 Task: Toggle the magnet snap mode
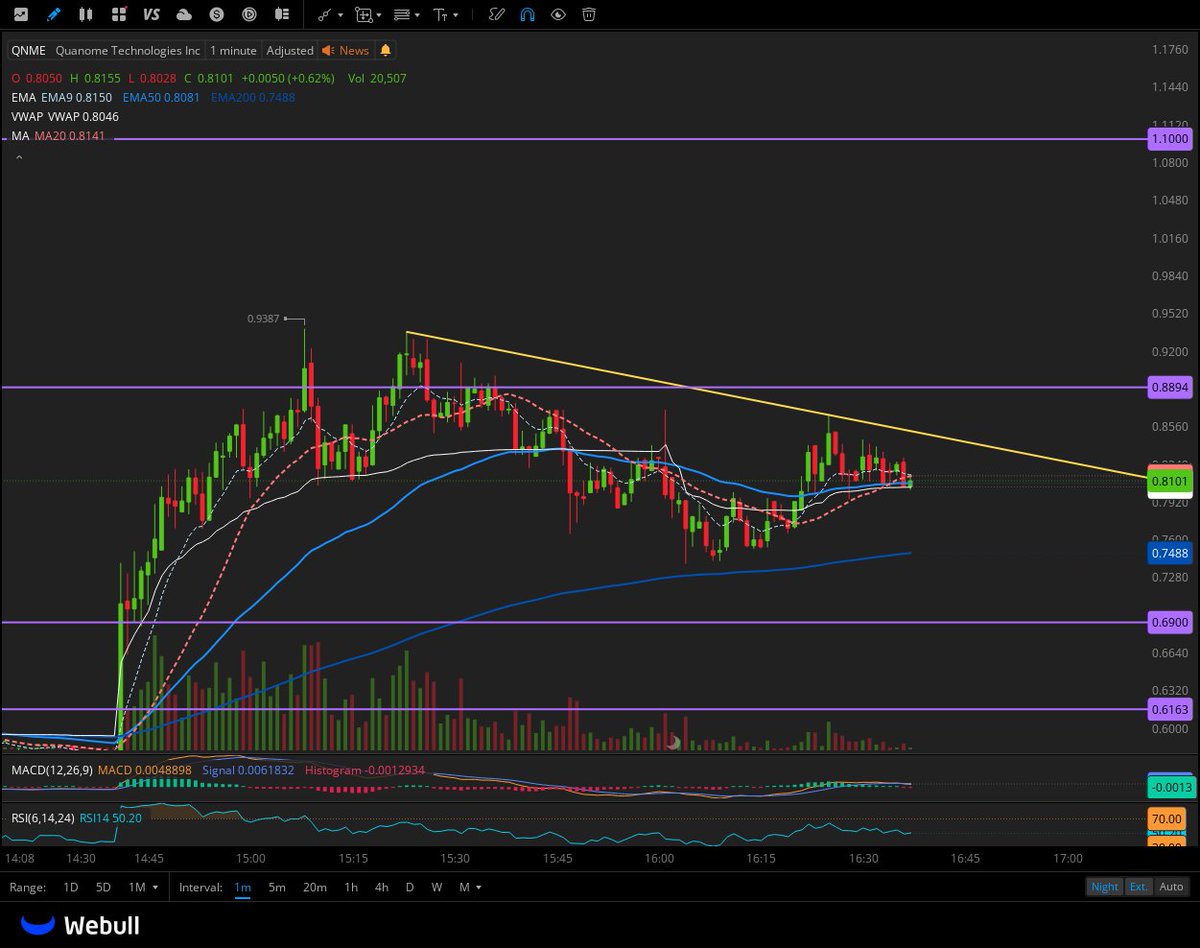[x=527, y=14]
